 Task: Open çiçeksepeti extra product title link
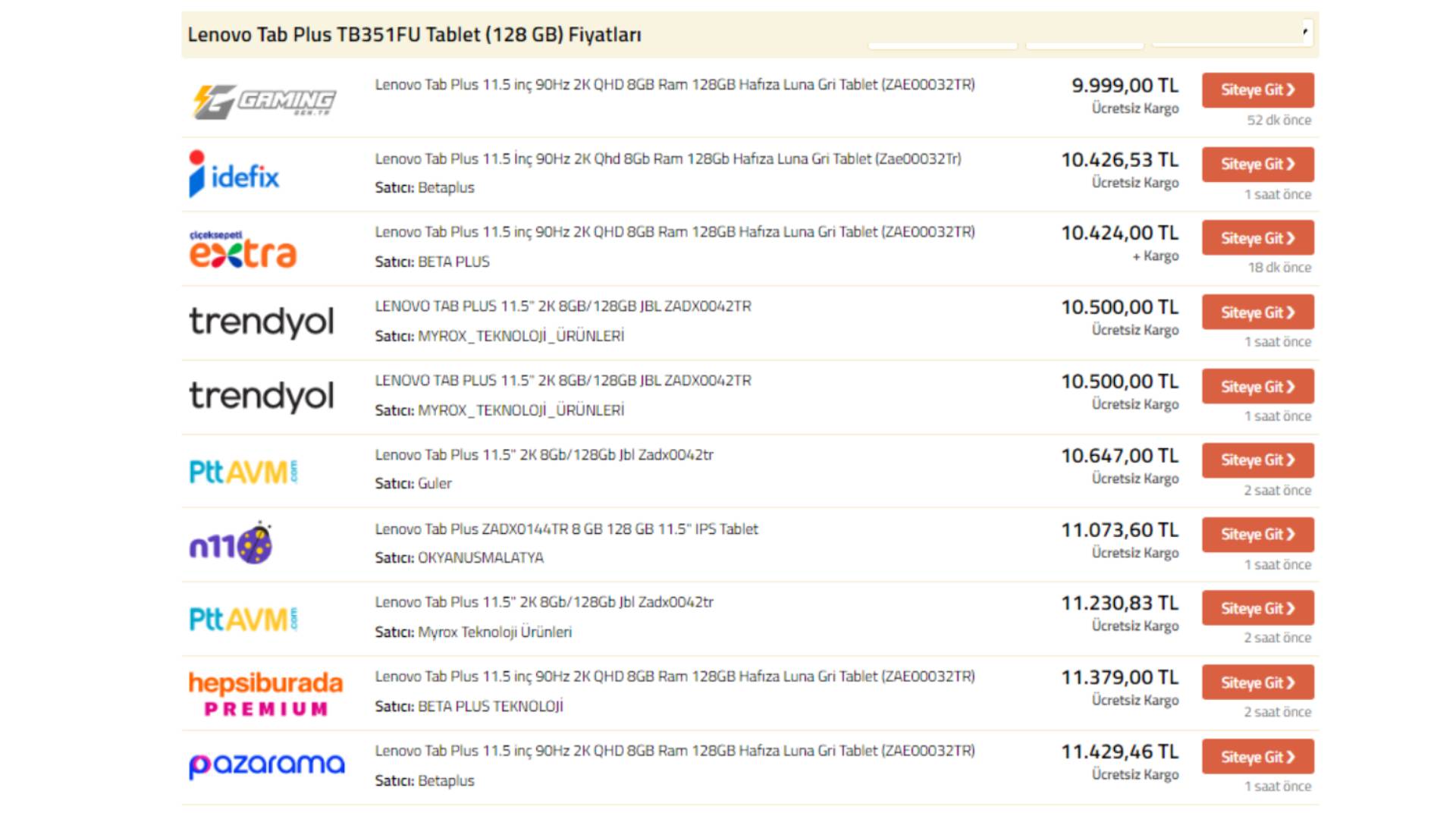click(675, 232)
